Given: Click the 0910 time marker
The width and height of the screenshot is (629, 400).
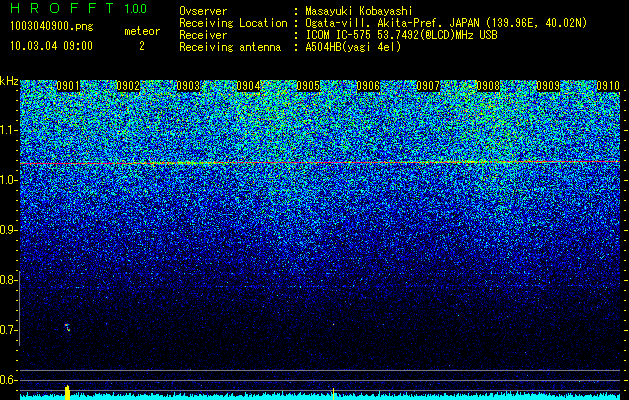Looking at the screenshot, I should [x=608, y=86].
